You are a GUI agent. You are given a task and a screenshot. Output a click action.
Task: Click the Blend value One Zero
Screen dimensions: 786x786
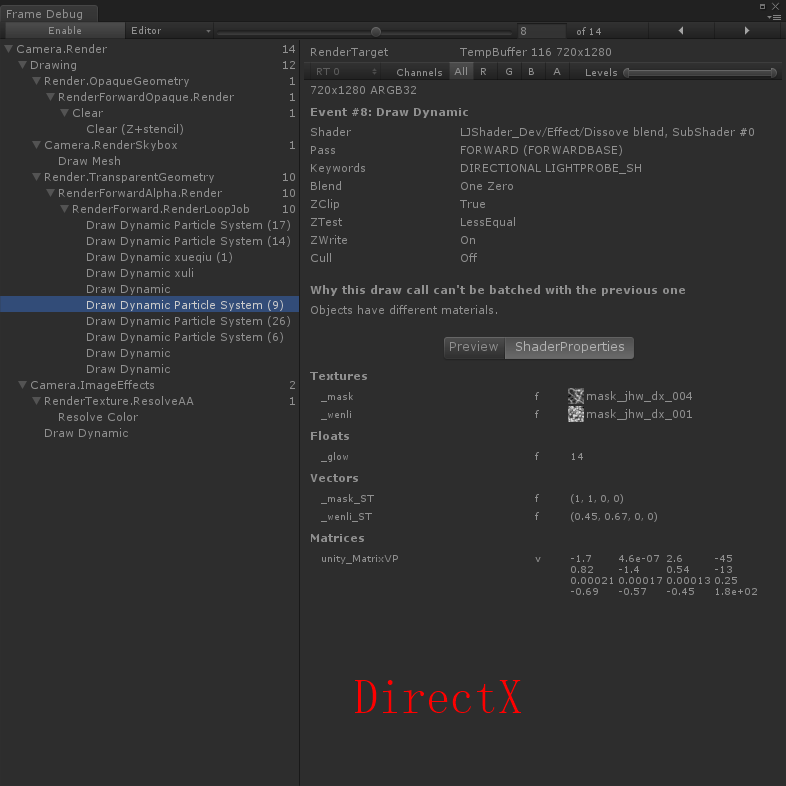point(486,186)
